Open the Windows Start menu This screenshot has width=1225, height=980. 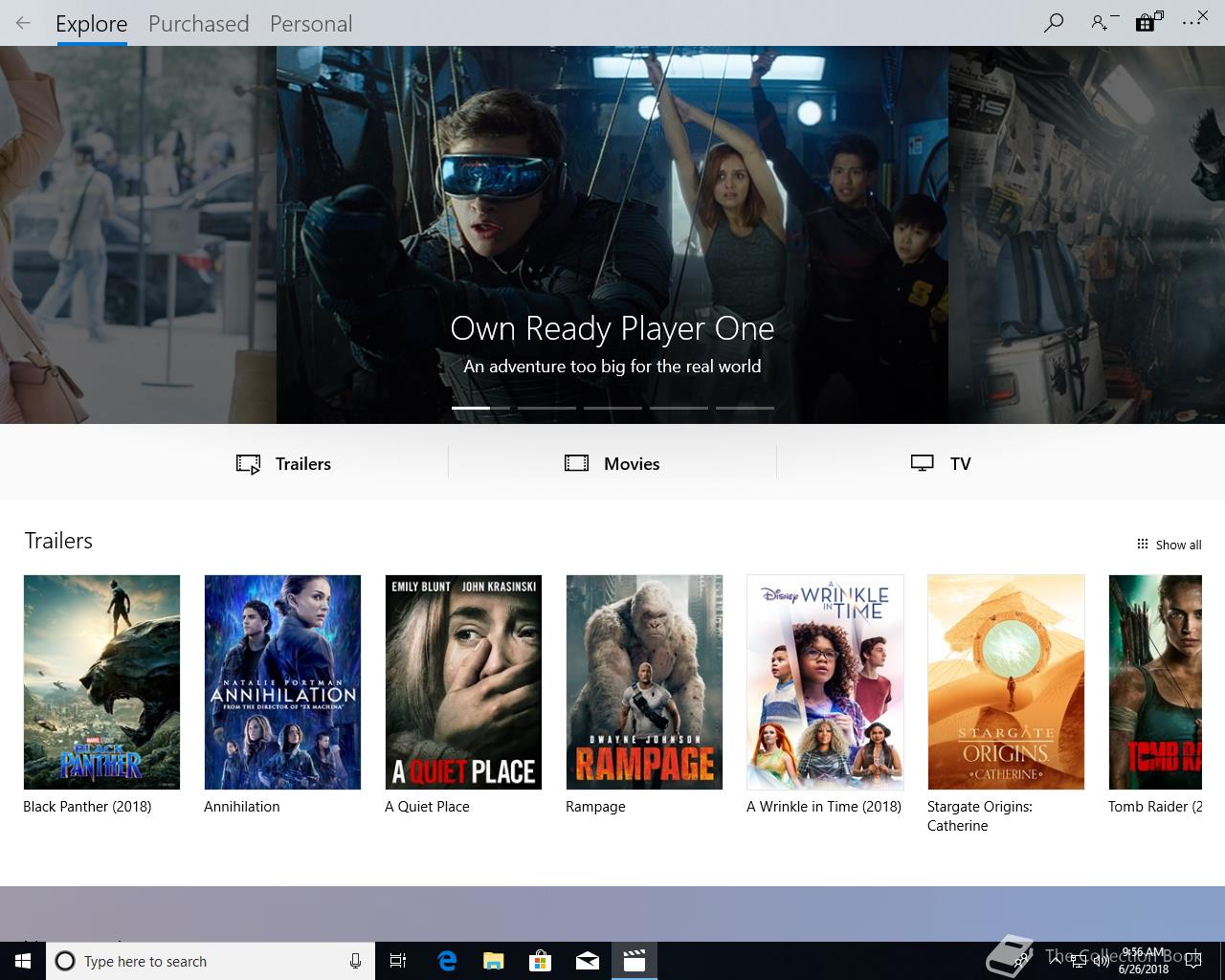point(22,961)
